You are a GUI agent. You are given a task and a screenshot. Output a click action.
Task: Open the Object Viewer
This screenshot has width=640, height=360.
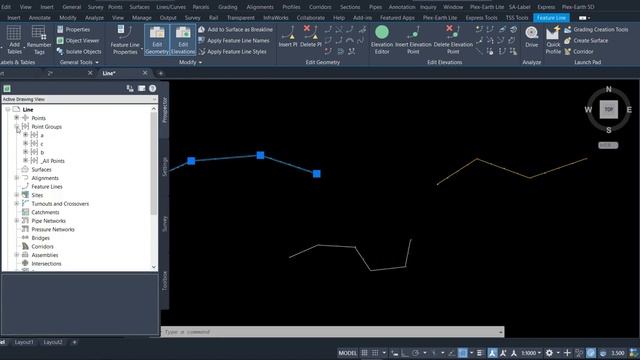coord(78,40)
